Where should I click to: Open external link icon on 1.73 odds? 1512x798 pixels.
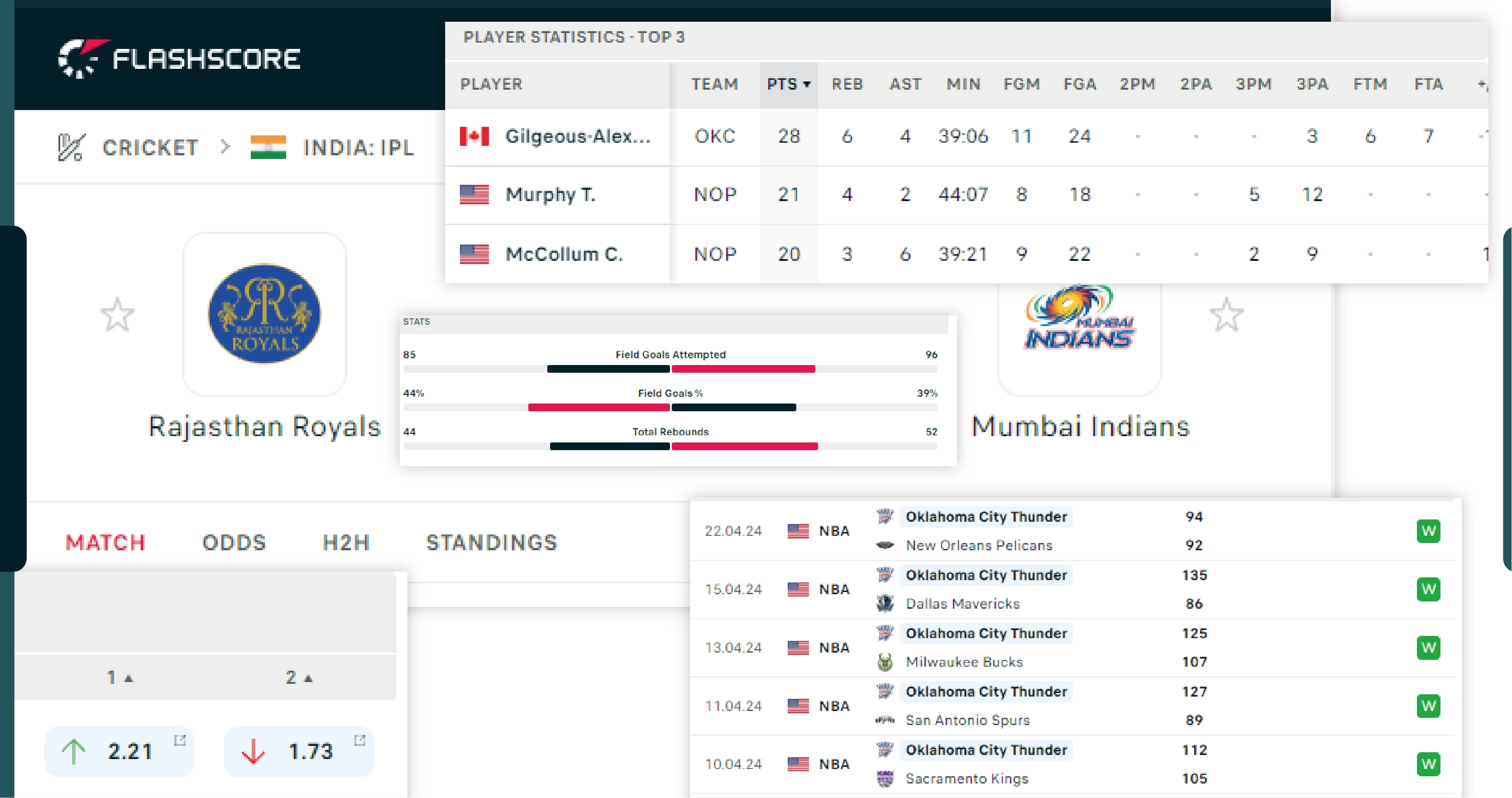(359, 740)
